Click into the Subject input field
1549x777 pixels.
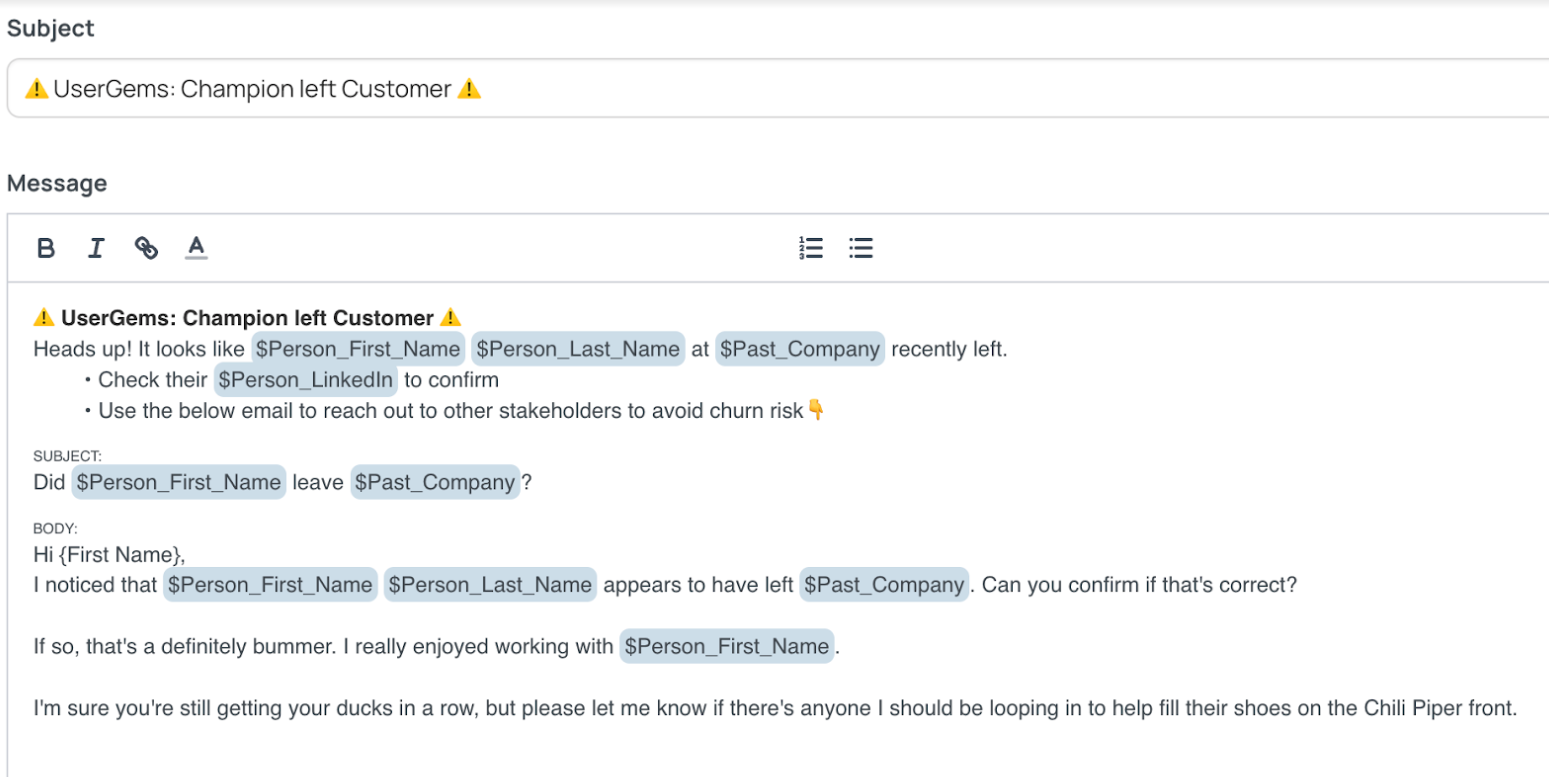point(778,89)
